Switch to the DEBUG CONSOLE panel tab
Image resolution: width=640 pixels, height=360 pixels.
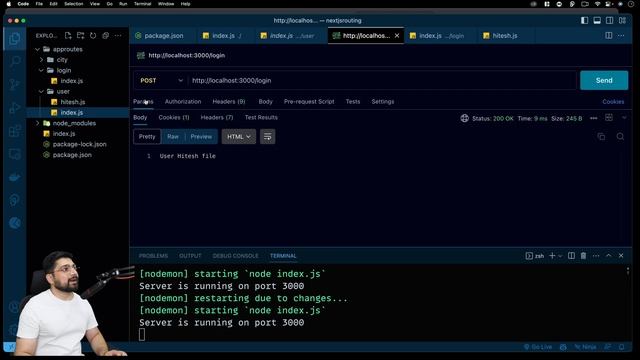[236, 256]
